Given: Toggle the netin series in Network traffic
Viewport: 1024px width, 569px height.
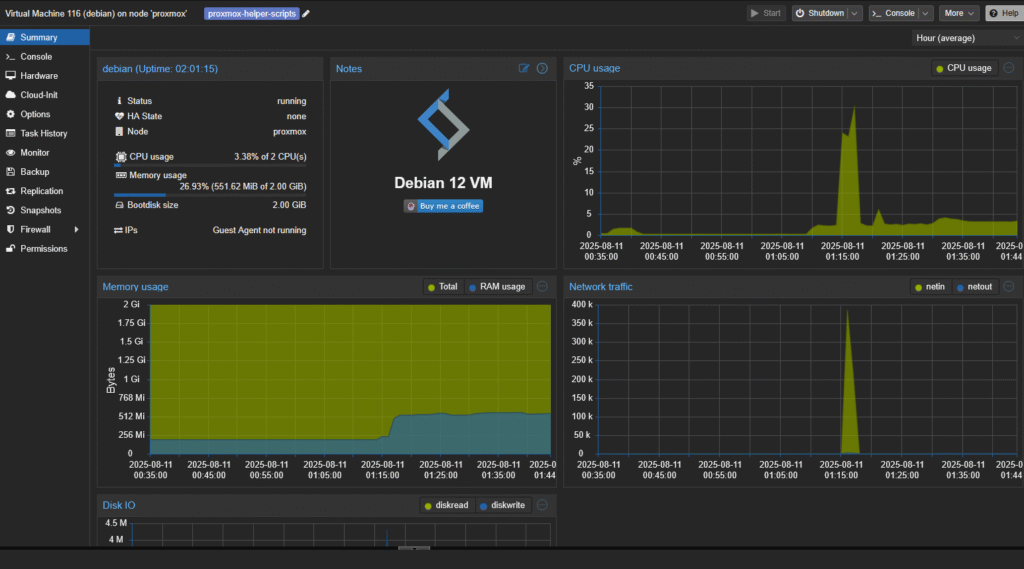Looking at the screenshot, I should click(x=929, y=287).
